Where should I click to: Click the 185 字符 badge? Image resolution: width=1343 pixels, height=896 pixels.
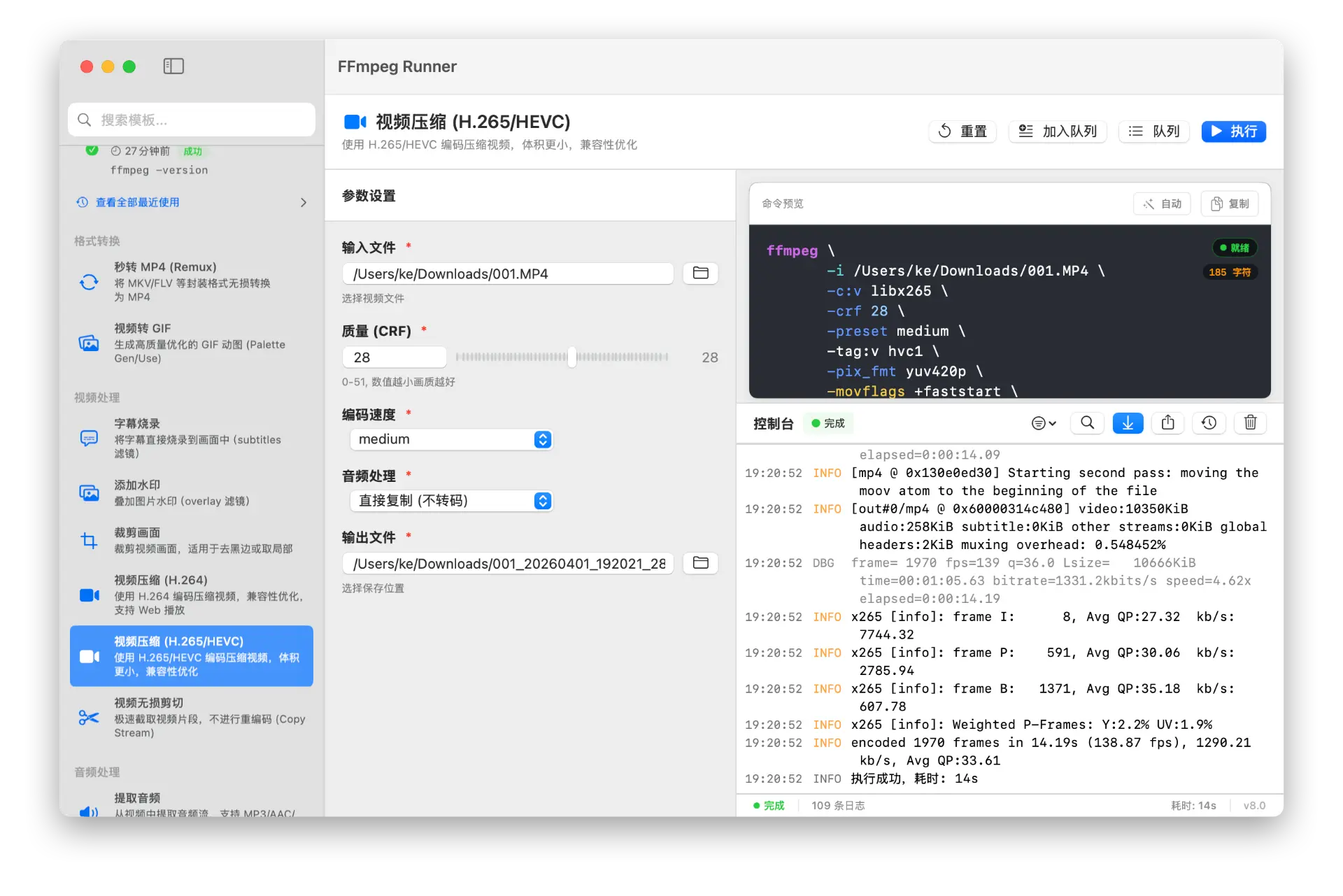coord(1230,272)
